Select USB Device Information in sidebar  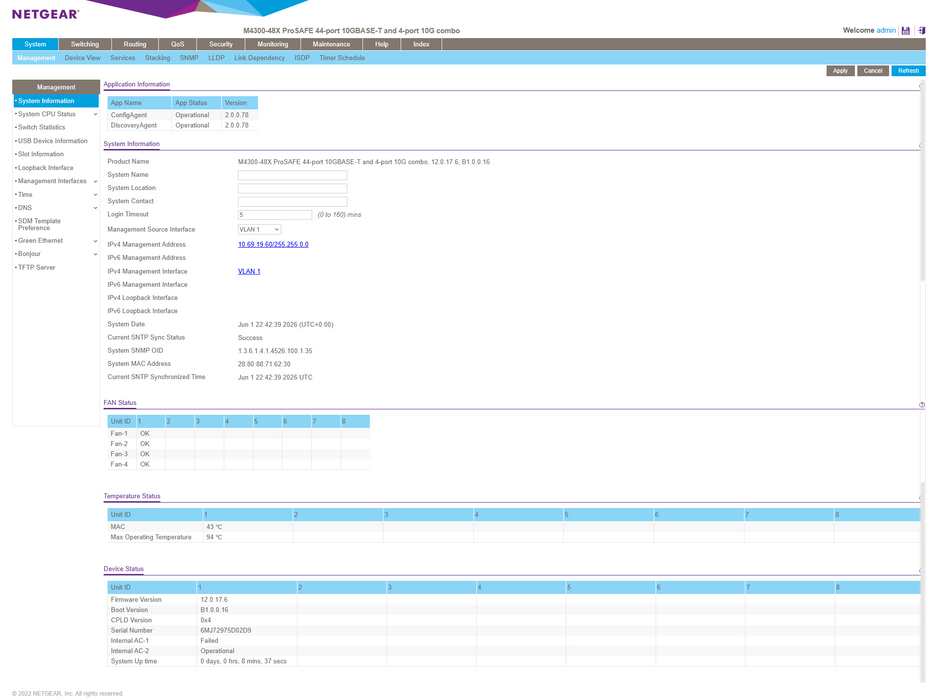[53, 141]
